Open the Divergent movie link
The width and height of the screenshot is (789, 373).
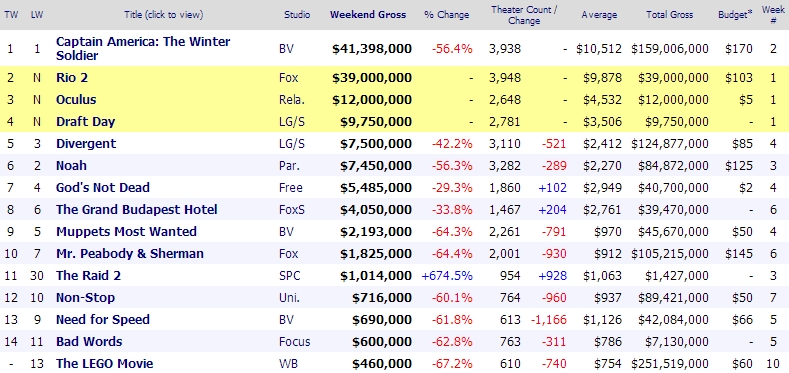coord(86,143)
